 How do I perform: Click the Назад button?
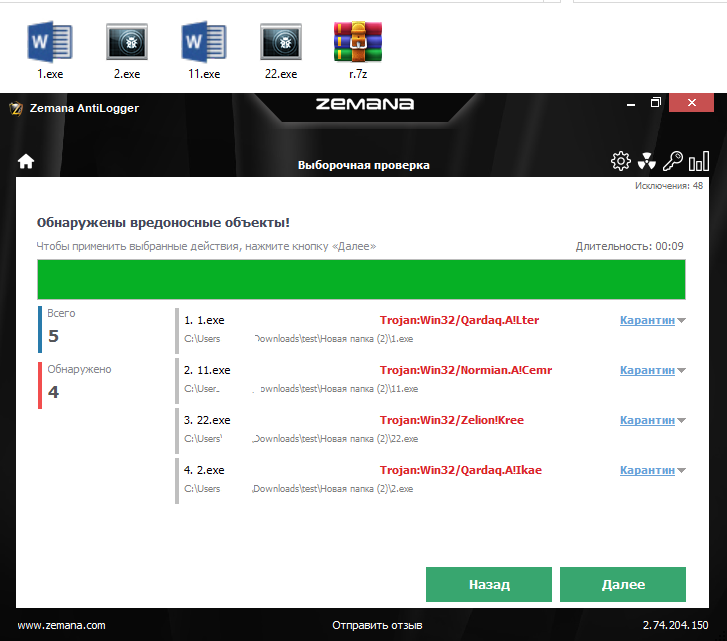489,584
